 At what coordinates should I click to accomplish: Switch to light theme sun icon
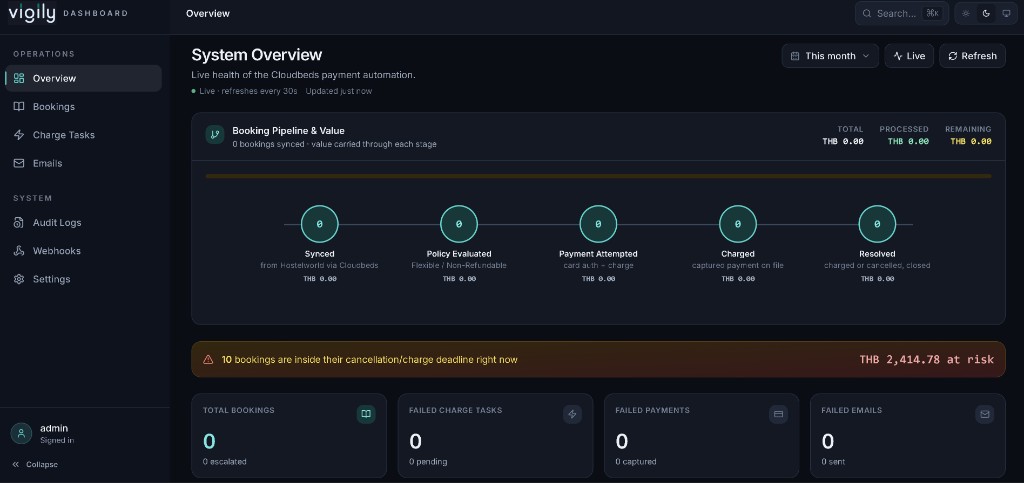pos(966,13)
